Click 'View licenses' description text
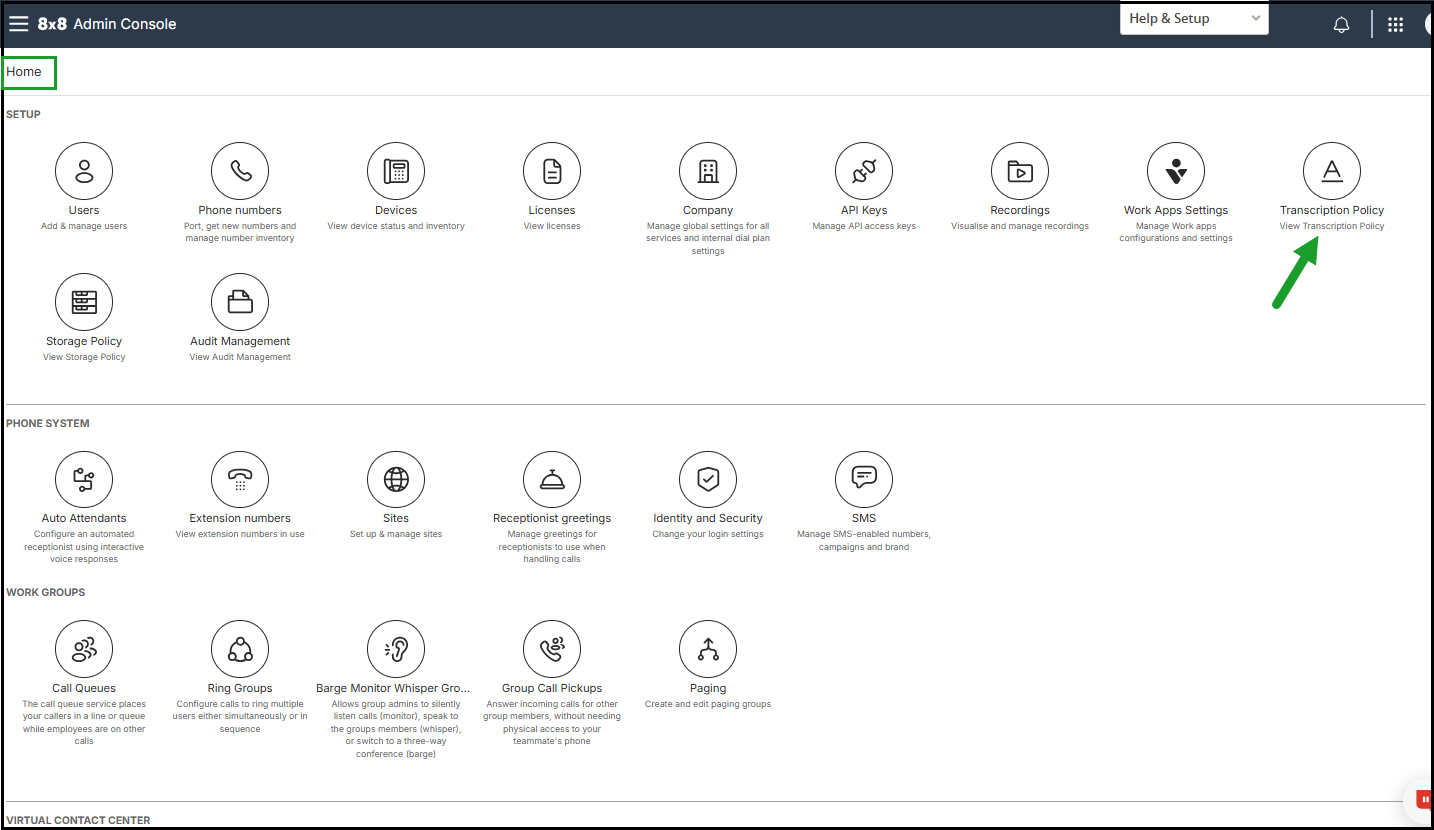 click(x=552, y=226)
